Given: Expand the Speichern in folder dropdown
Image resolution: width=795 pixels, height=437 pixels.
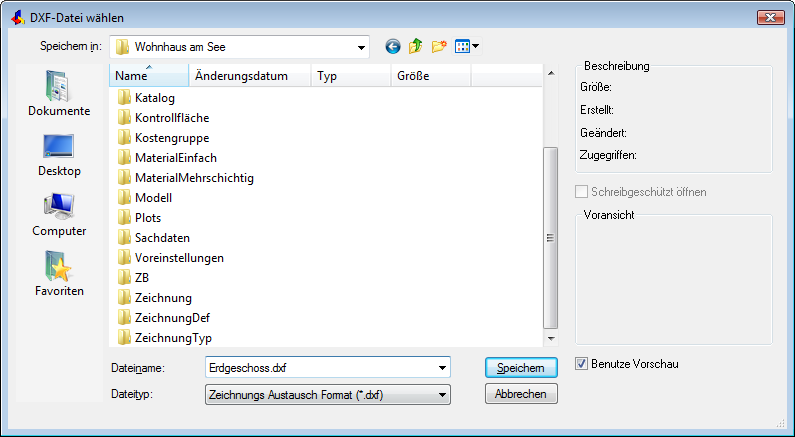Looking at the screenshot, I should 361,48.
